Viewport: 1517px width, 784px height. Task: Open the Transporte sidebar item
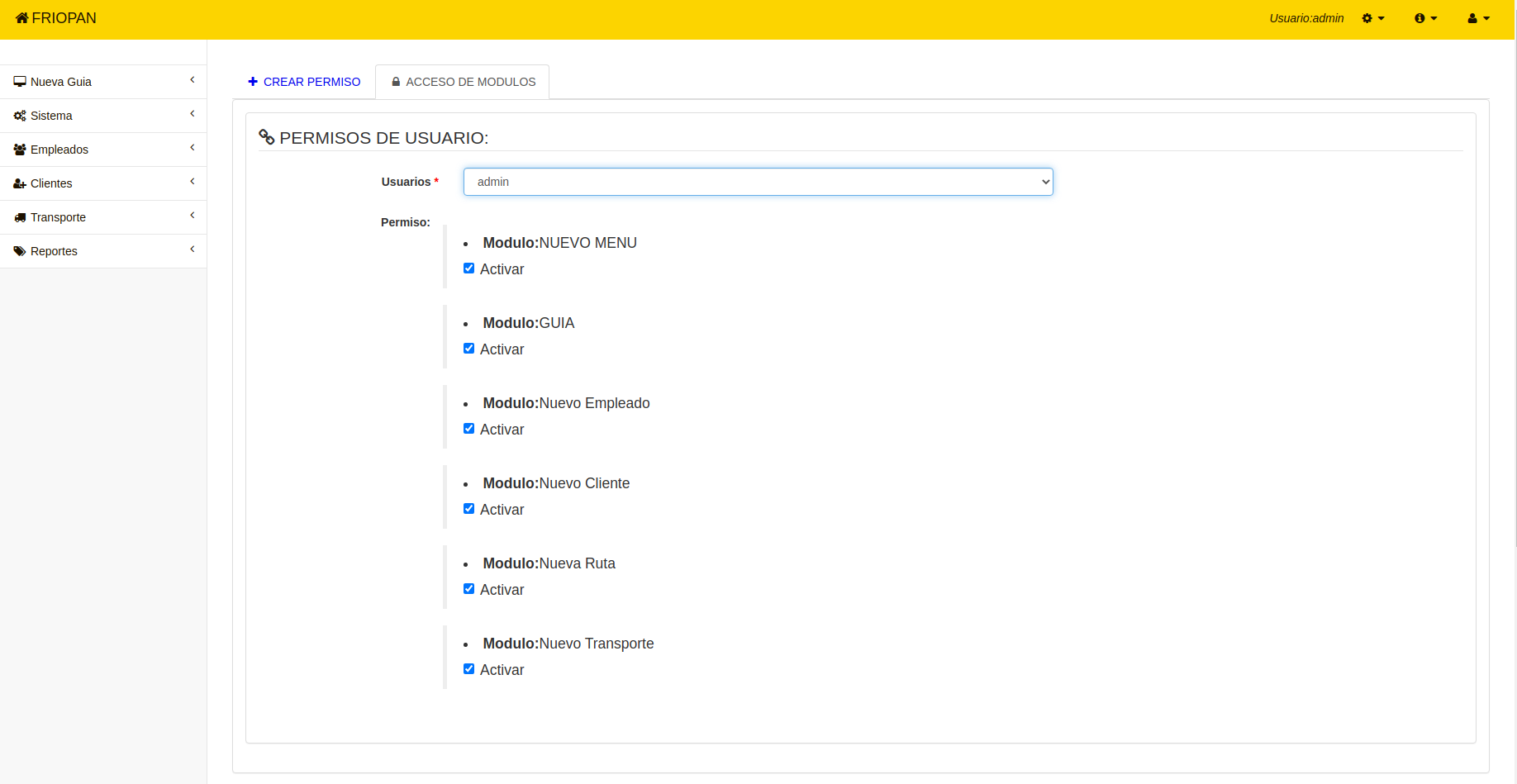pos(103,217)
